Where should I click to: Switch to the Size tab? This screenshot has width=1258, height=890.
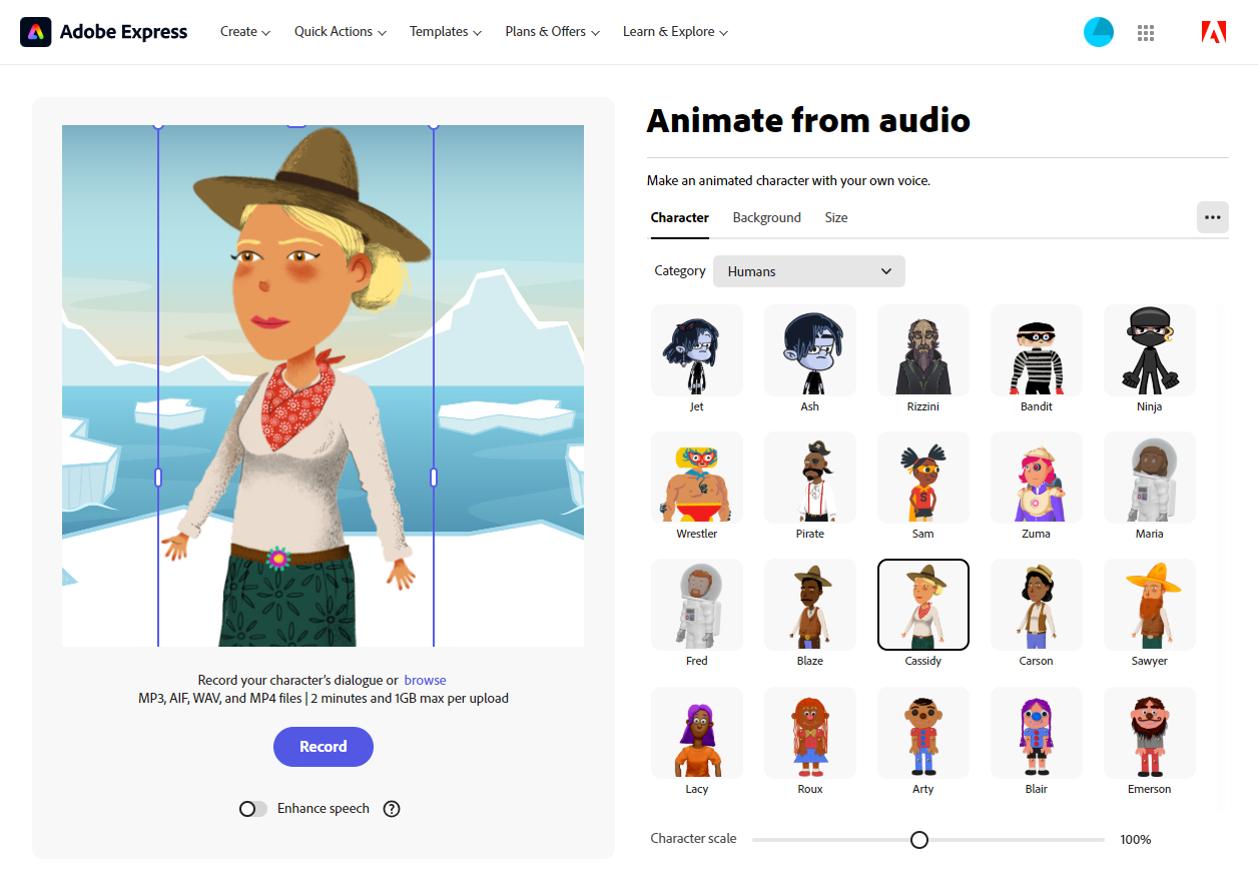click(836, 217)
